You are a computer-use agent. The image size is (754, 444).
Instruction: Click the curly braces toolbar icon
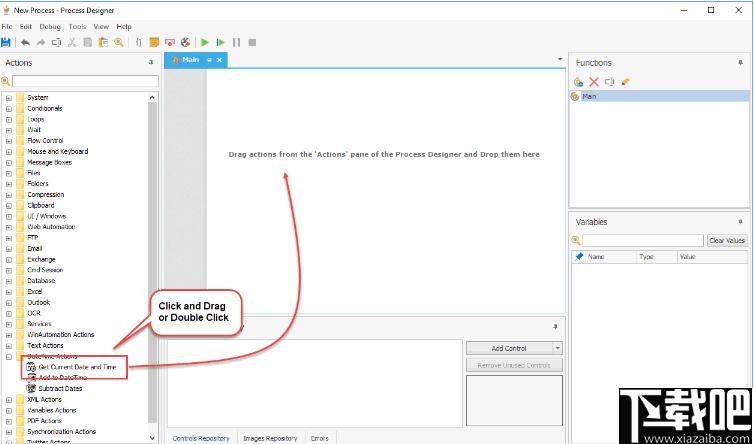(x=138, y=42)
